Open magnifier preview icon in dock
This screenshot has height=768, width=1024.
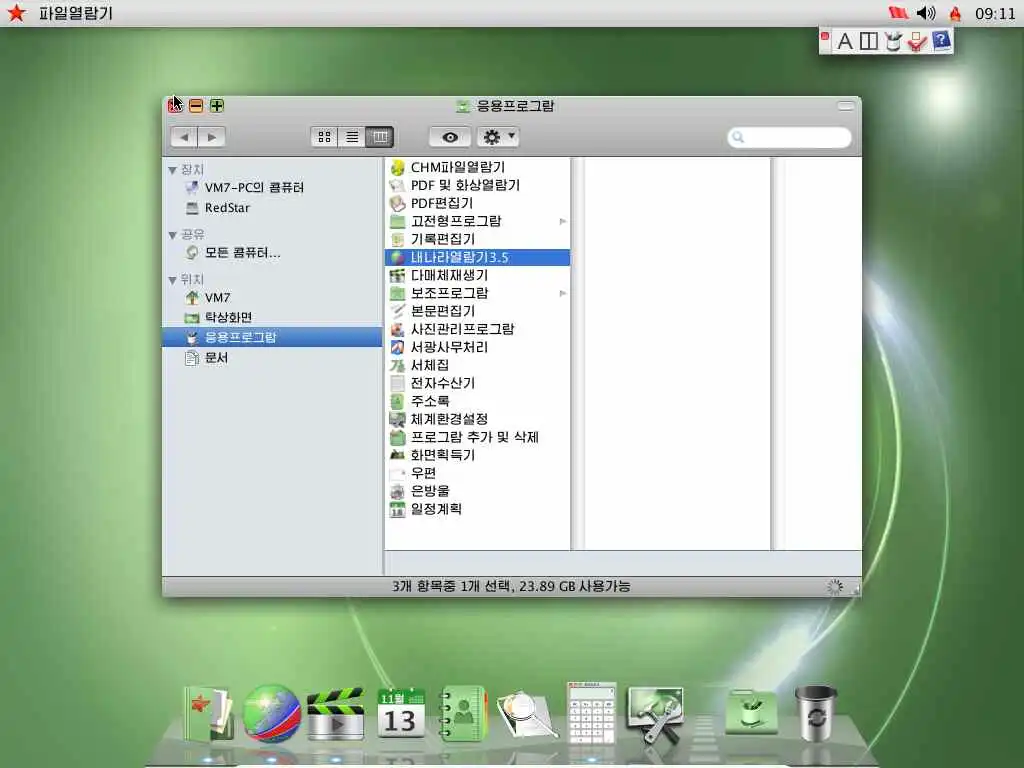[527, 714]
